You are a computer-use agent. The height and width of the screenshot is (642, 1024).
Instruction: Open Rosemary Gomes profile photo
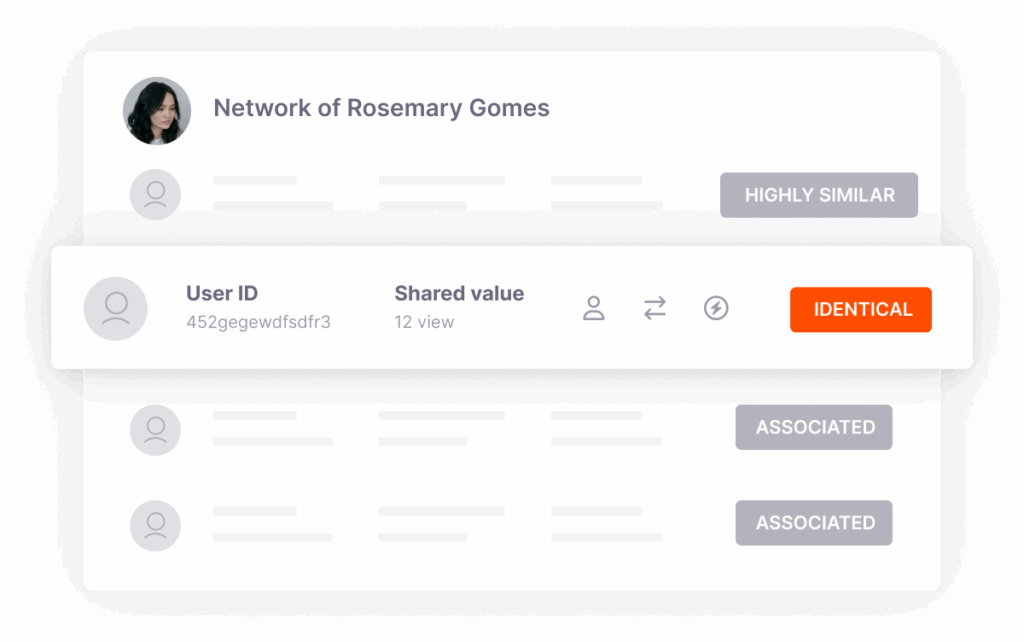(x=157, y=110)
